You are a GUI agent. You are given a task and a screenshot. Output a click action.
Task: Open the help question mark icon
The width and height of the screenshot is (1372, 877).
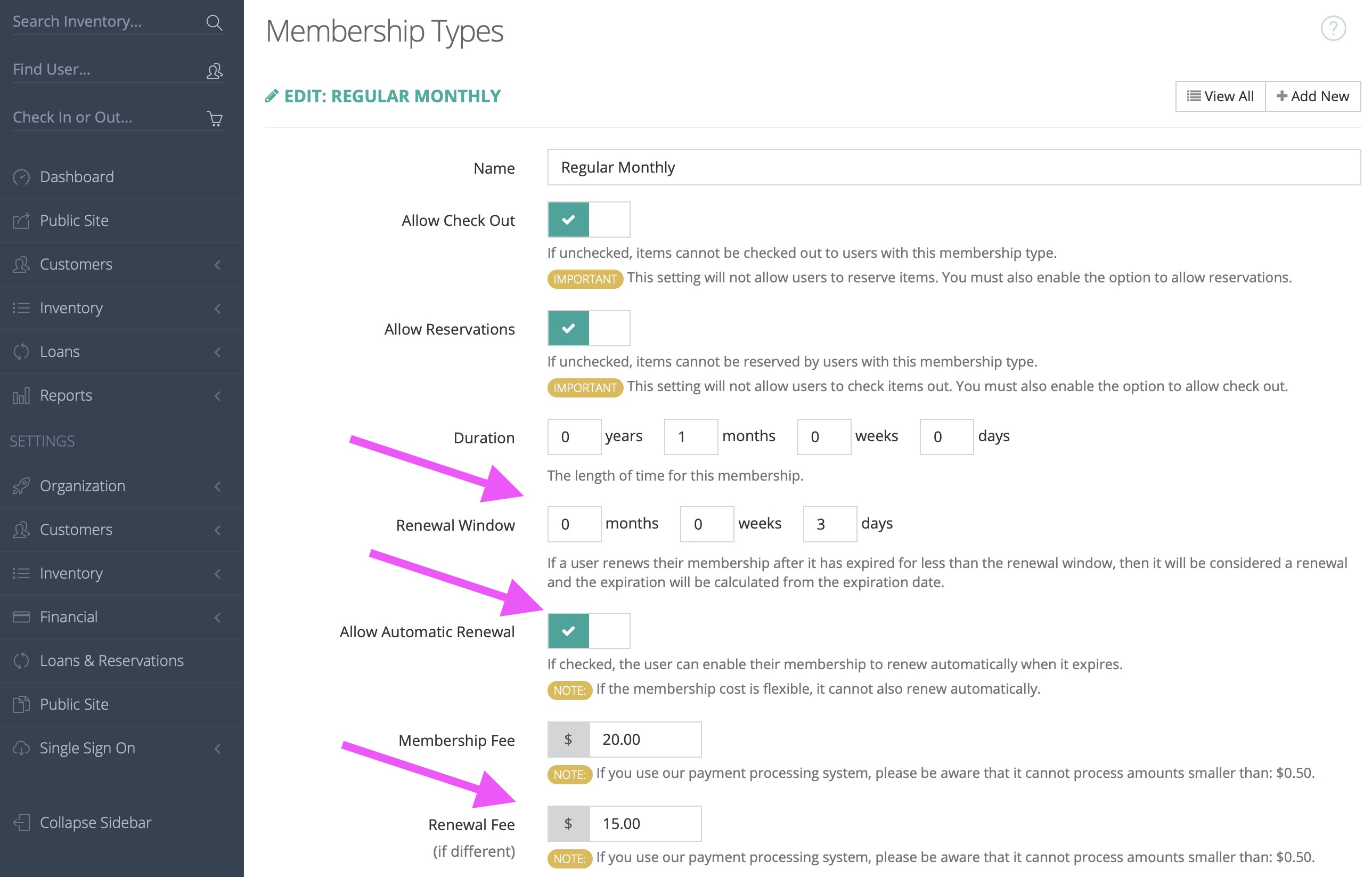coord(1333,28)
